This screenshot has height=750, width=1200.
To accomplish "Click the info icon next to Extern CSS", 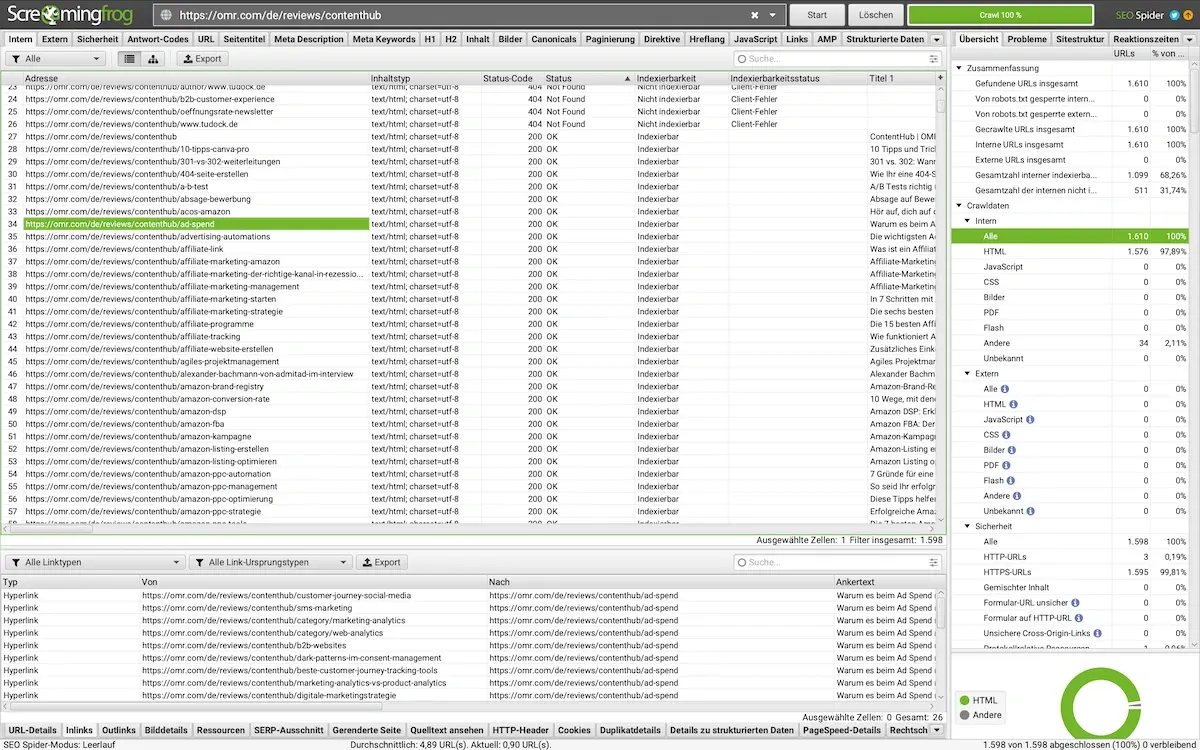I will [x=1008, y=435].
